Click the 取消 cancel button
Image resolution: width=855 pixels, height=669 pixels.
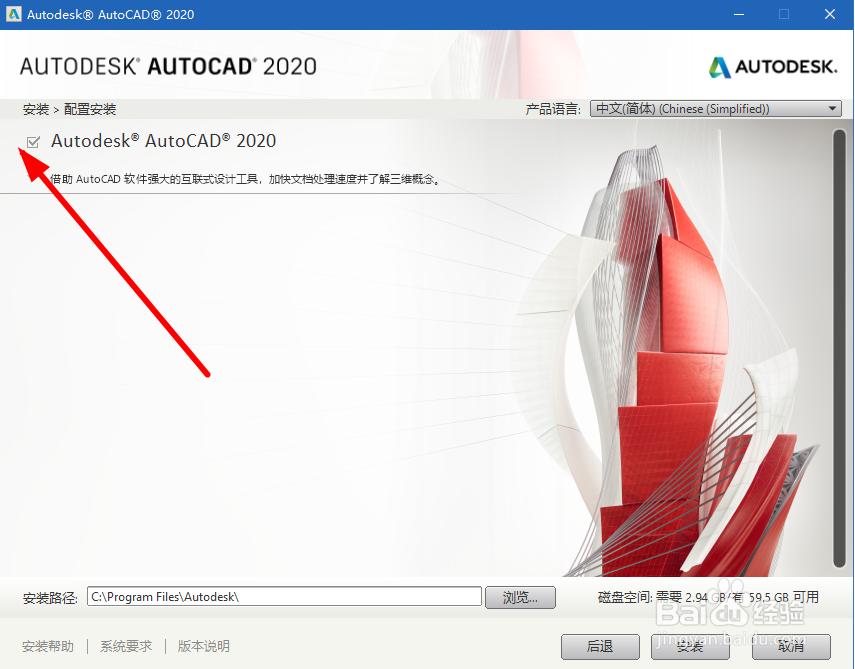(791, 647)
